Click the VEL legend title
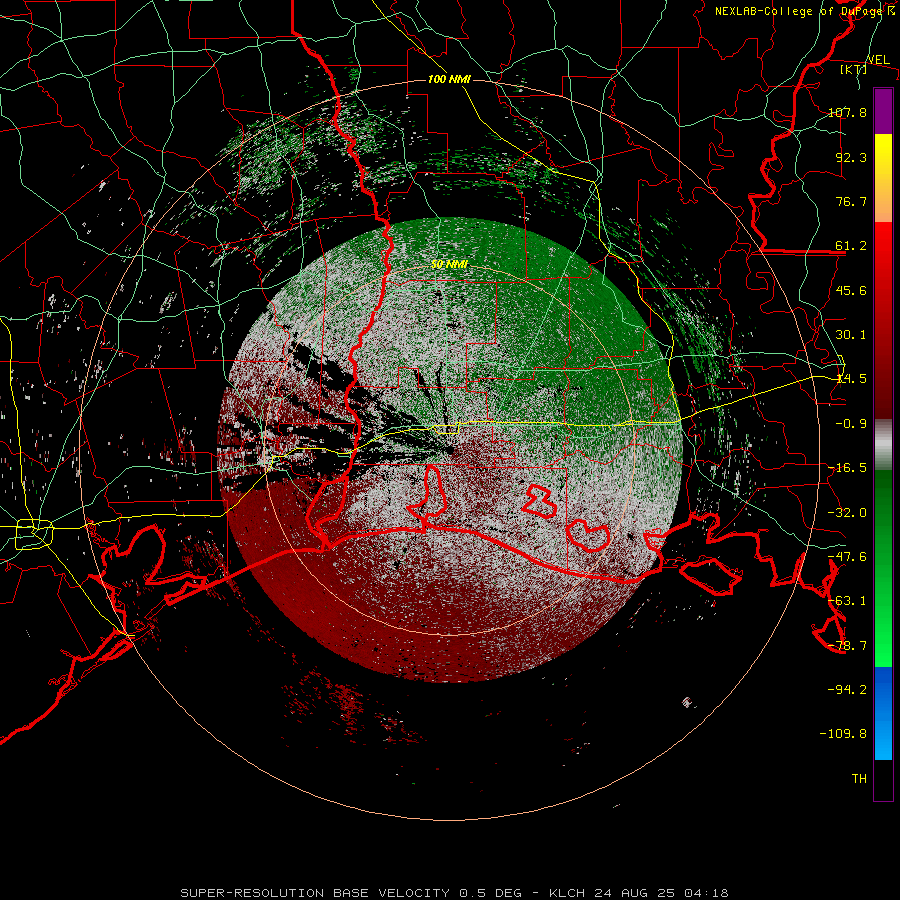The width and height of the screenshot is (900, 900). [x=878, y=60]
